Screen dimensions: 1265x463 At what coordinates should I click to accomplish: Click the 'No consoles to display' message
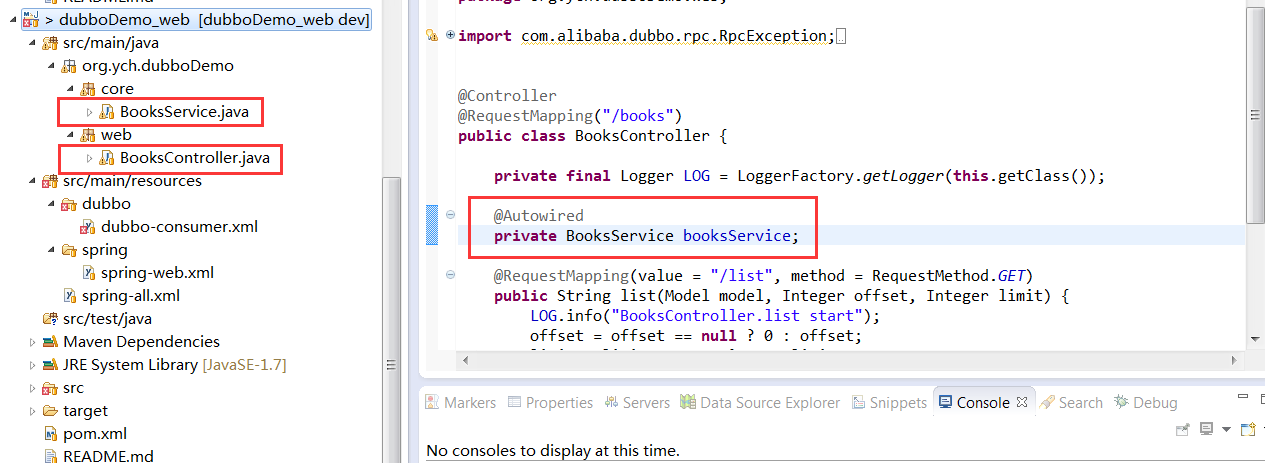[x=553, y=451]
